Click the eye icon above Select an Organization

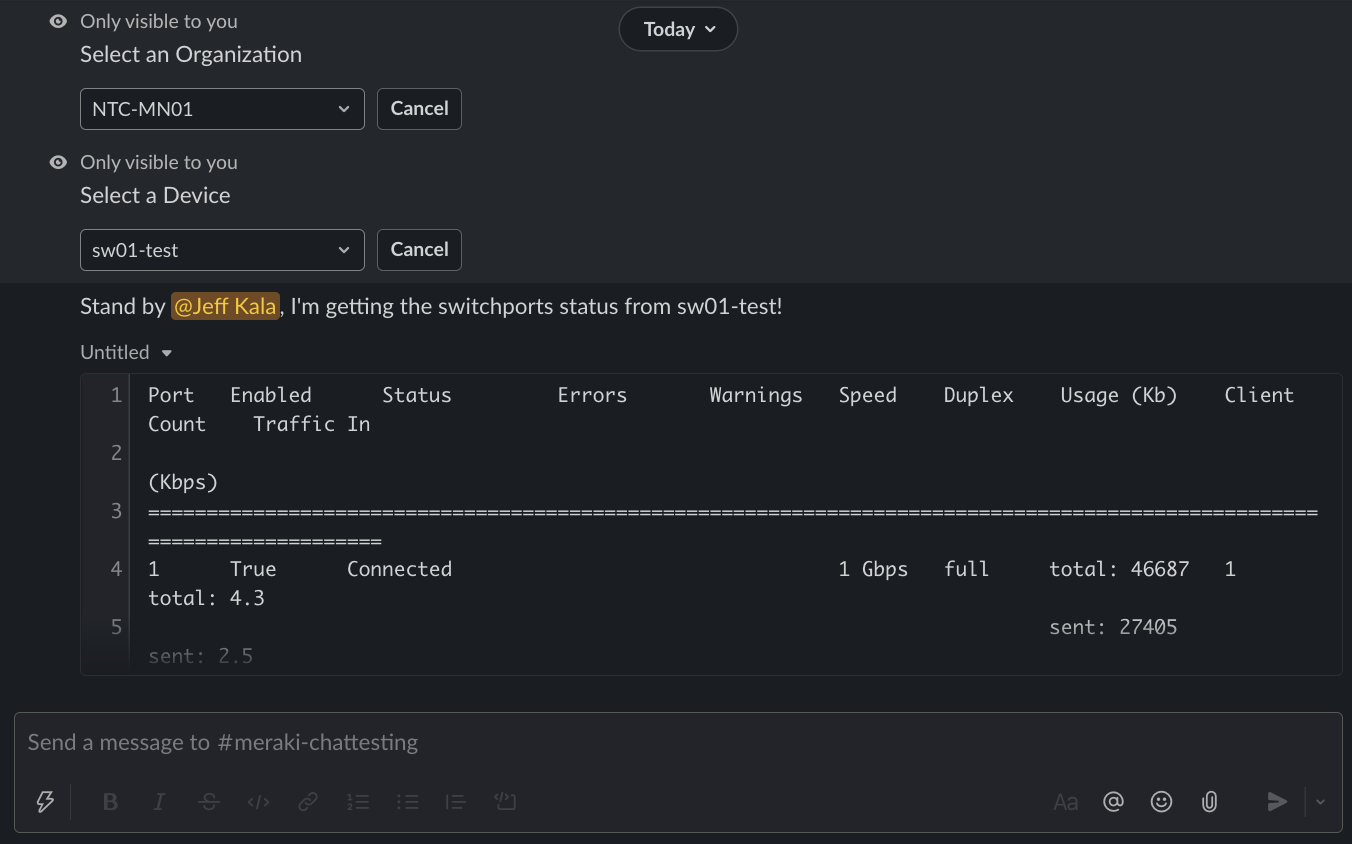coord(59,21)
